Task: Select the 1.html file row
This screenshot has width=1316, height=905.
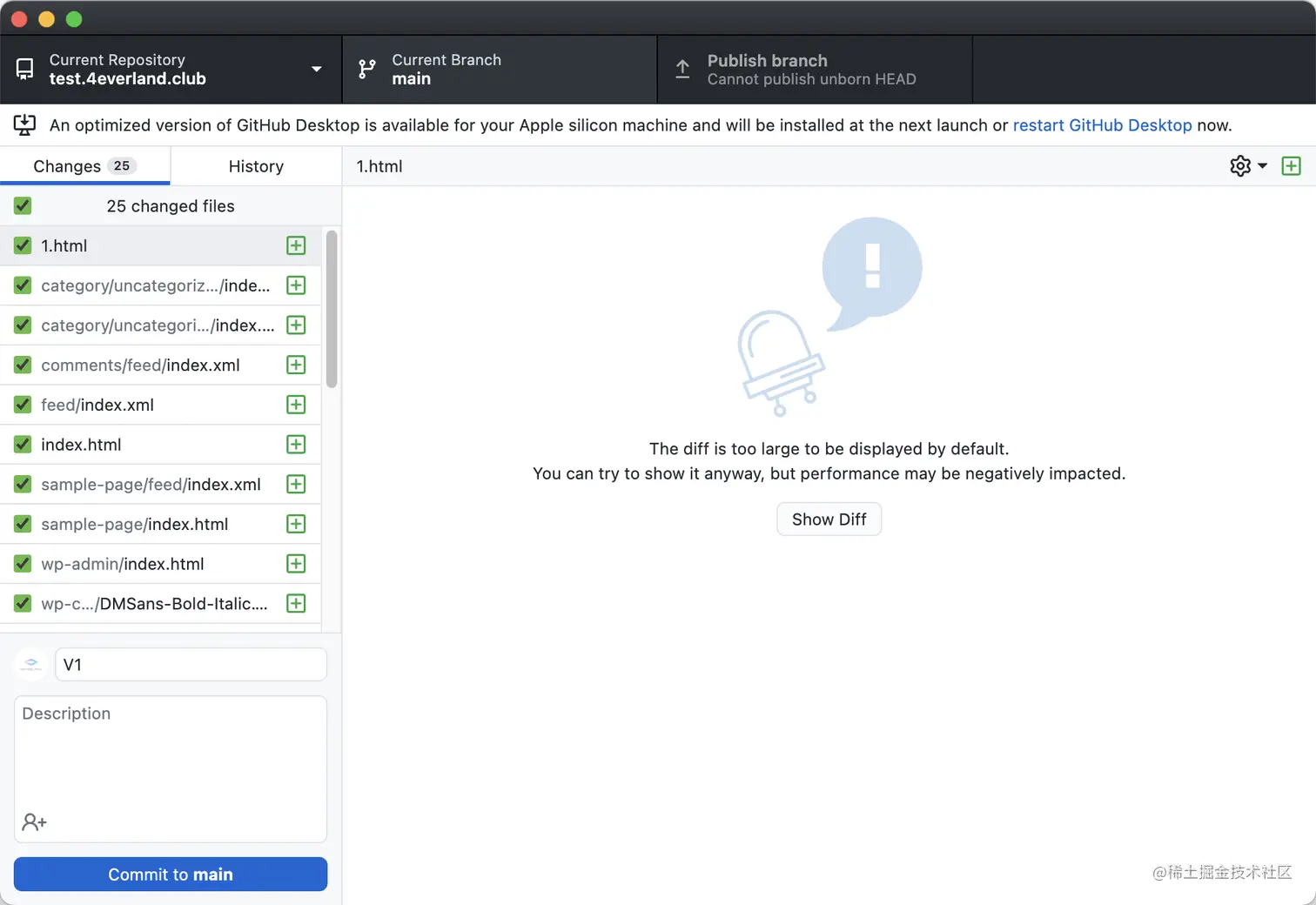Action: click(161, 245)
